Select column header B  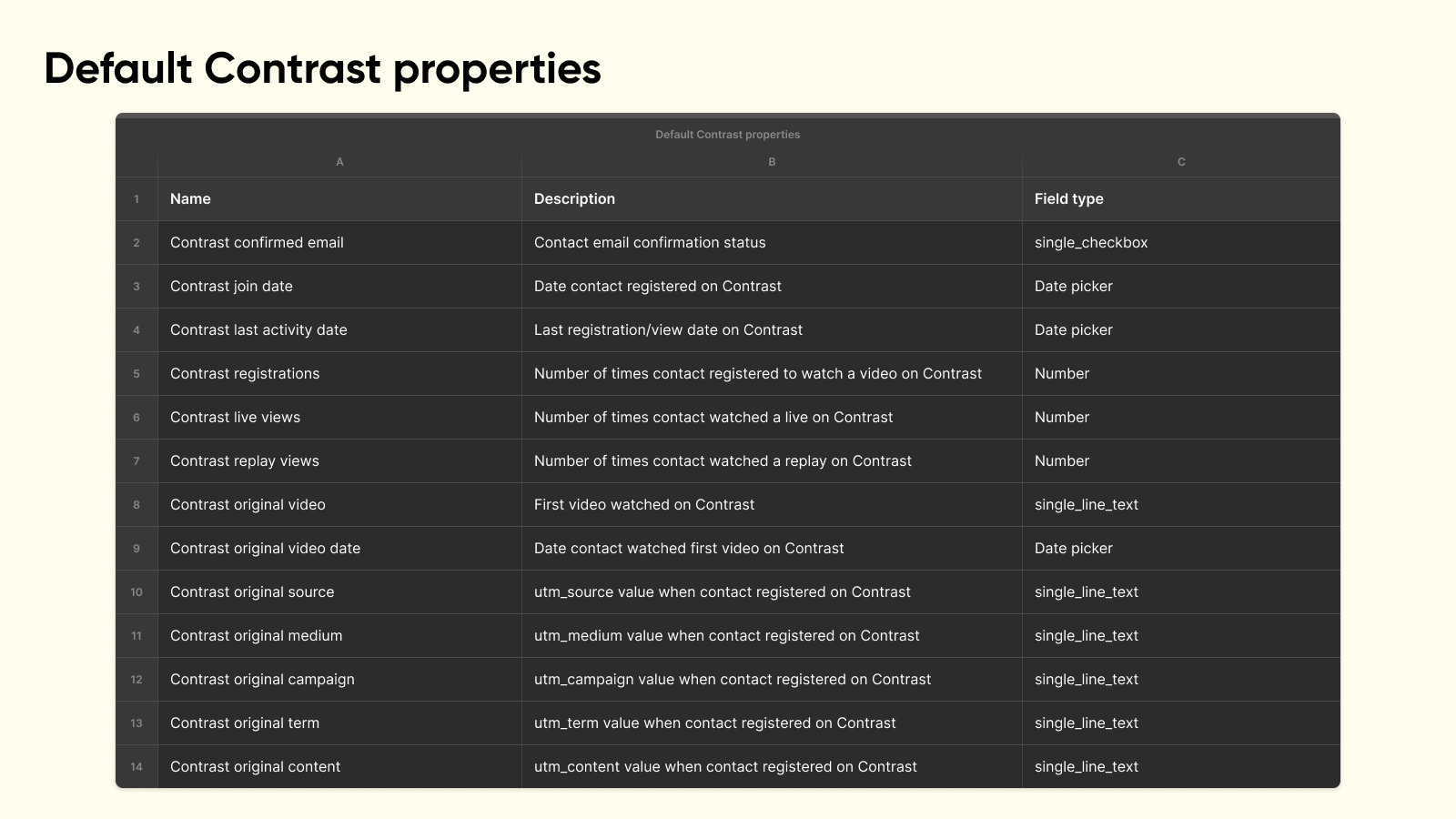[771, 161]
